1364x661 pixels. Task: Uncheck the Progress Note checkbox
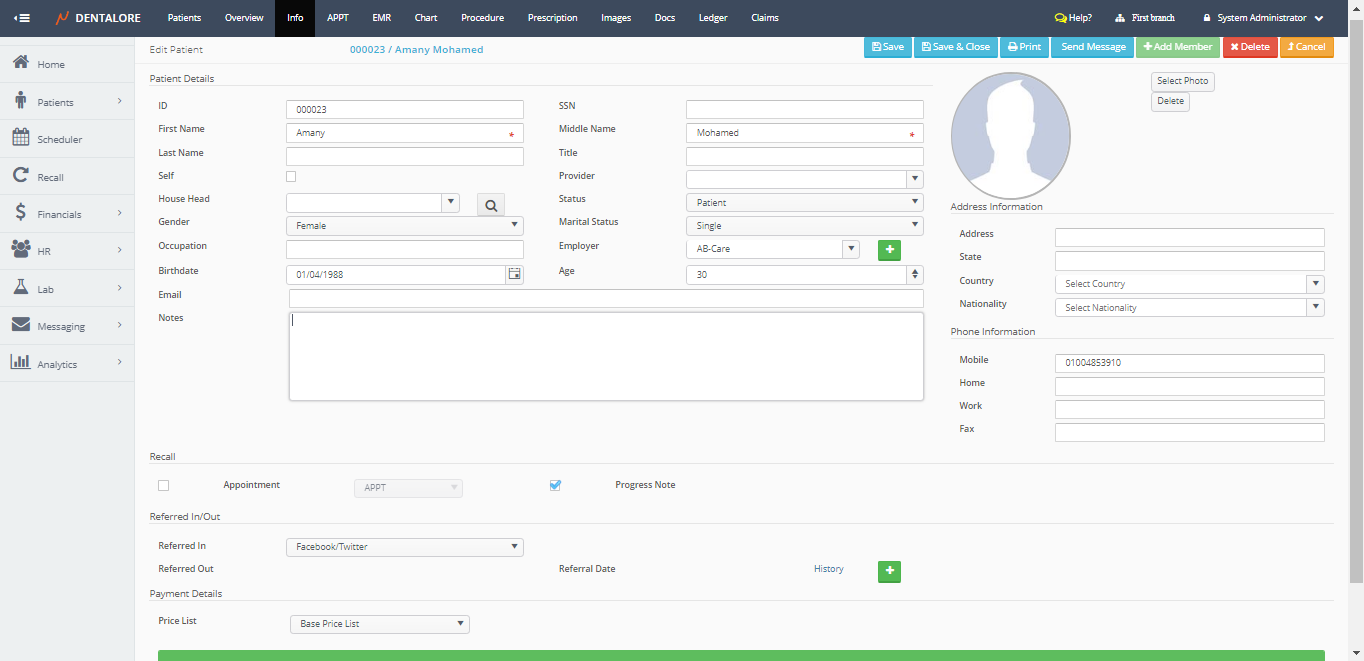click(x=555, y=486)
